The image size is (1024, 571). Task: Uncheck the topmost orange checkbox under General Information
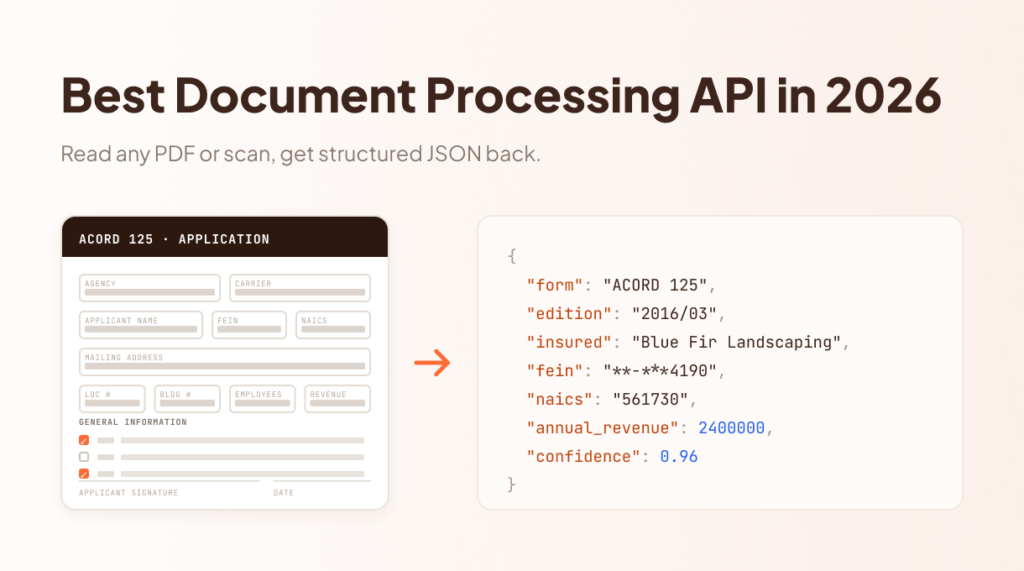(x=84, y=440)
